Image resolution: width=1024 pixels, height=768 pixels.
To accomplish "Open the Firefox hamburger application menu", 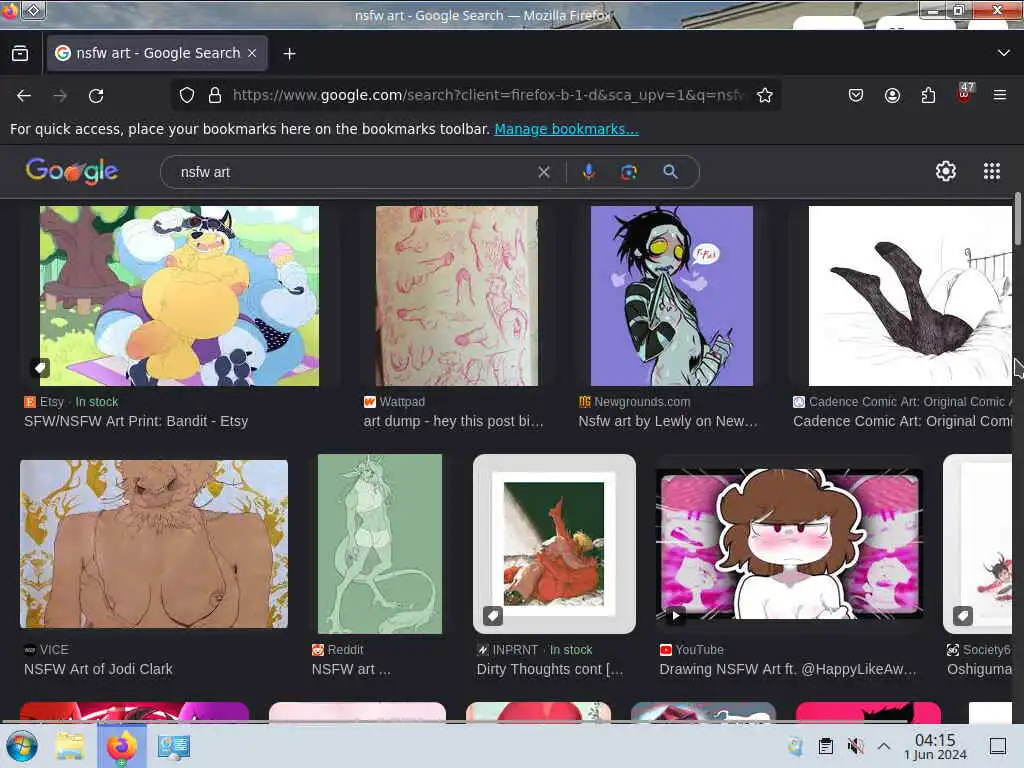I will pyautogui.click(x=1000, y=95).
